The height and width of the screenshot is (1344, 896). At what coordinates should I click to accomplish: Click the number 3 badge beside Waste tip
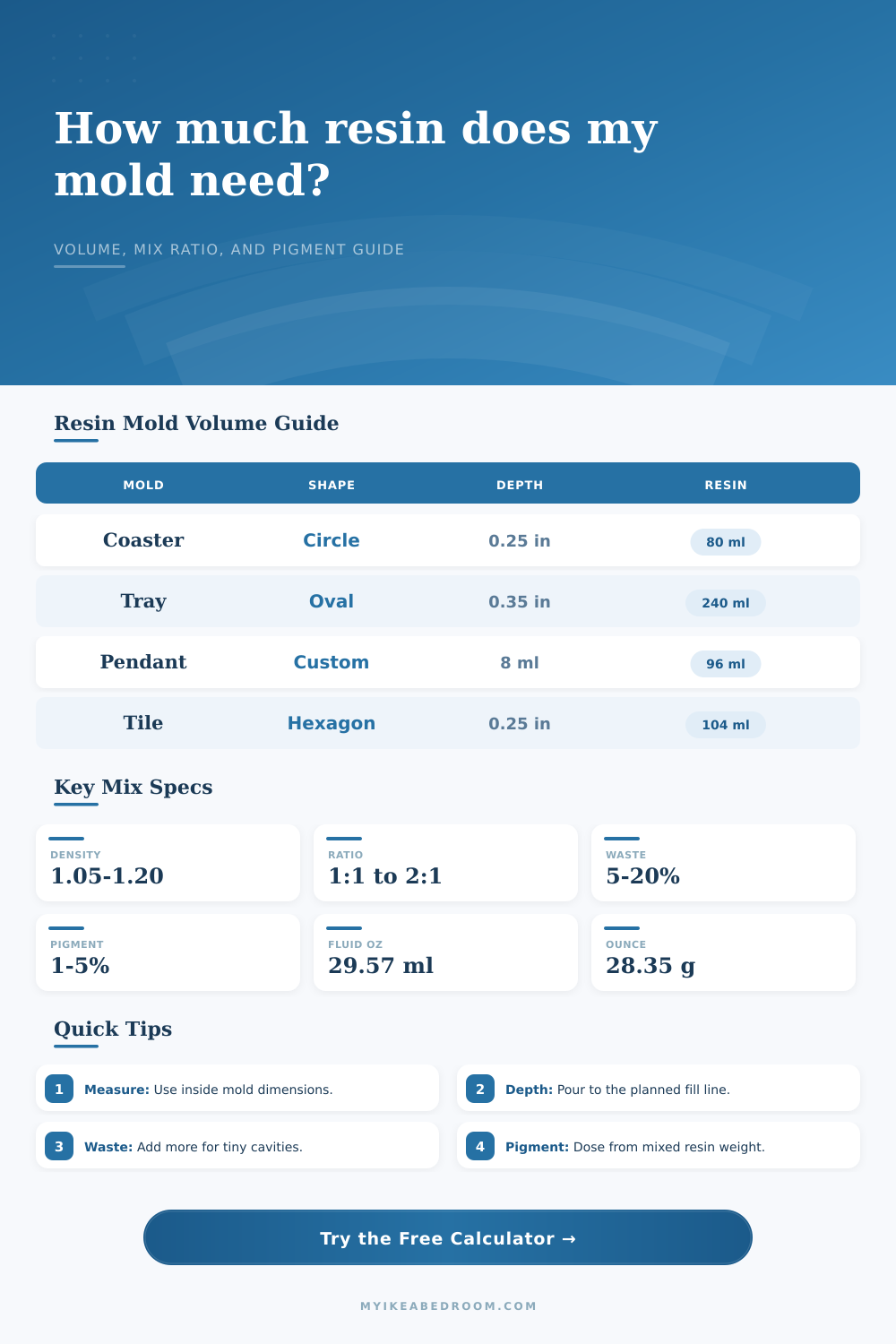[x=59, y=1146]
